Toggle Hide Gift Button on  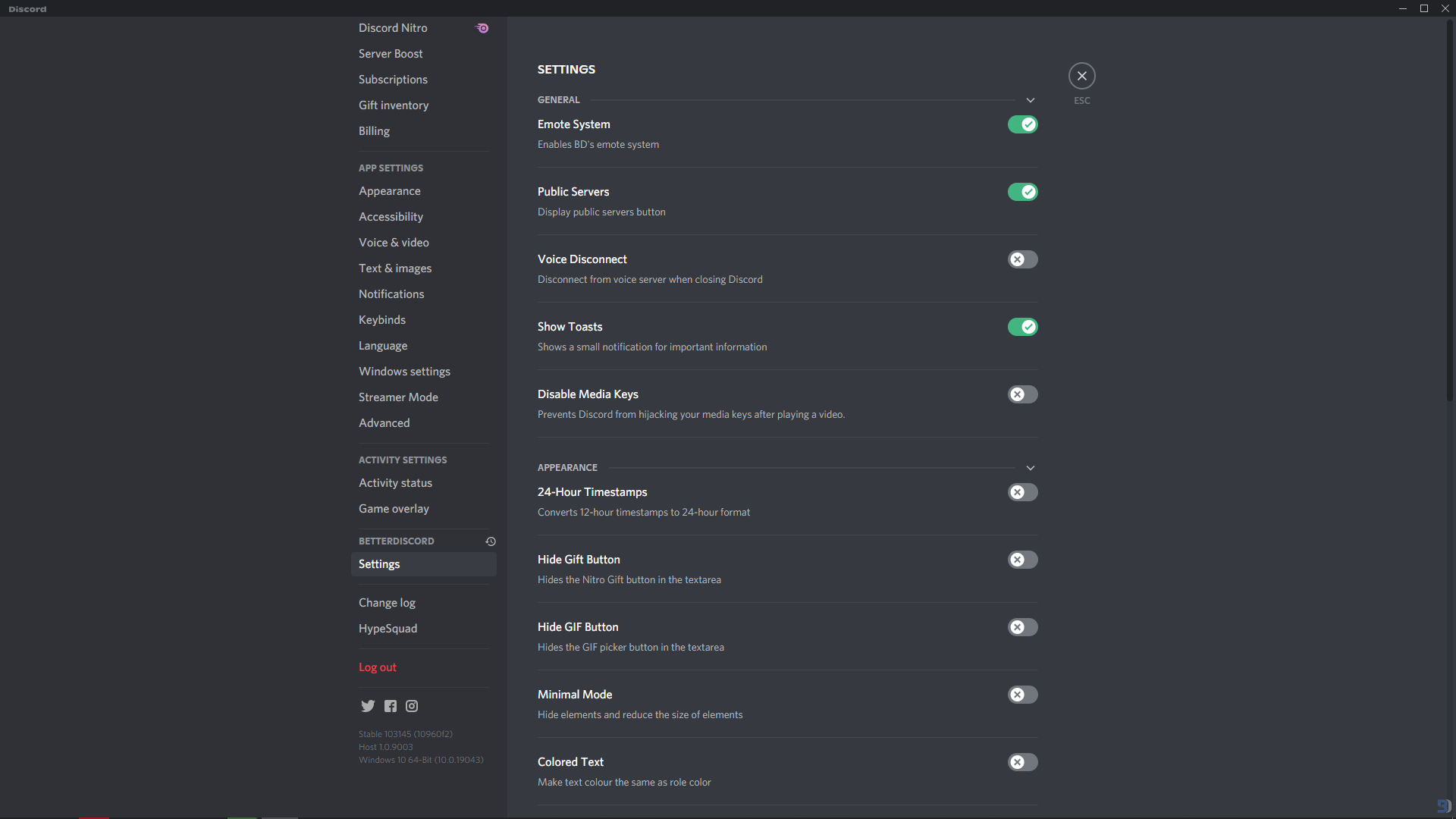(x=1022, y=560)
